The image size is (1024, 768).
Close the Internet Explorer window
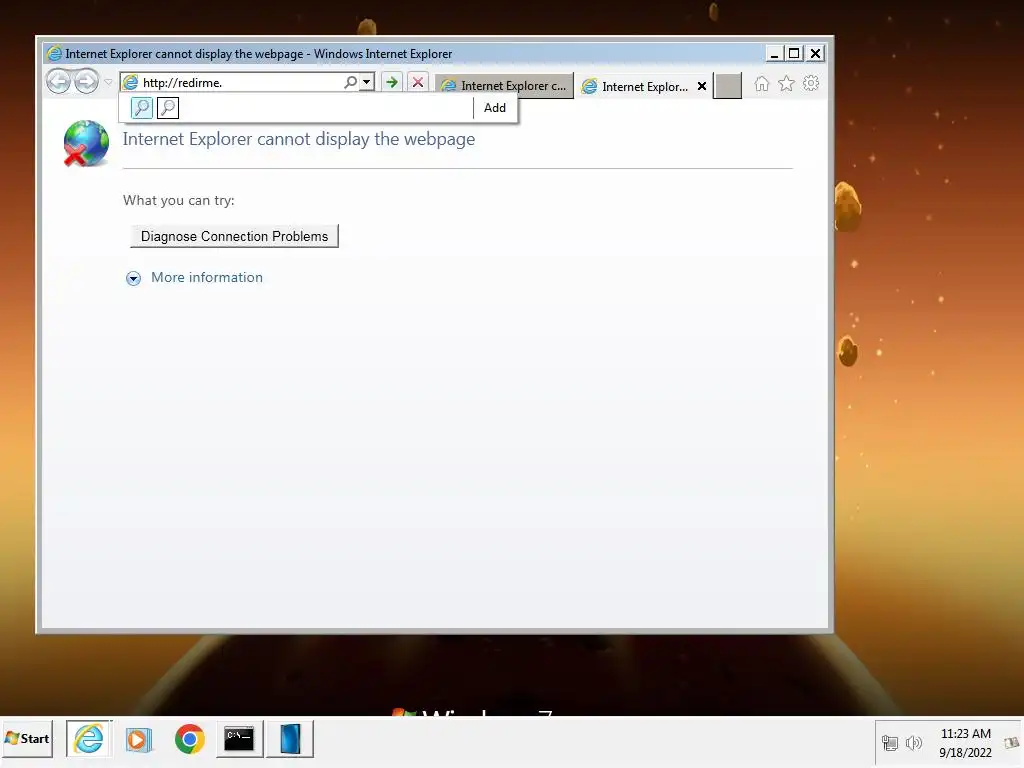click(815, 54)
